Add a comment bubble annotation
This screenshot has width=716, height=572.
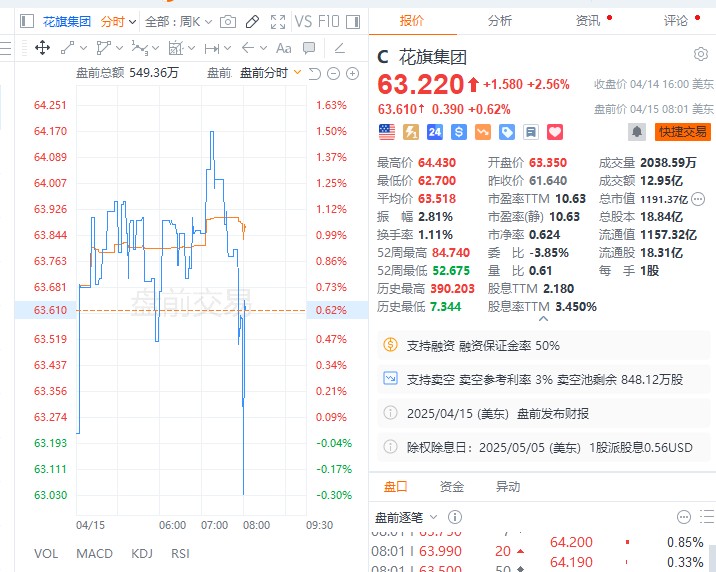(x=309, y=47)
